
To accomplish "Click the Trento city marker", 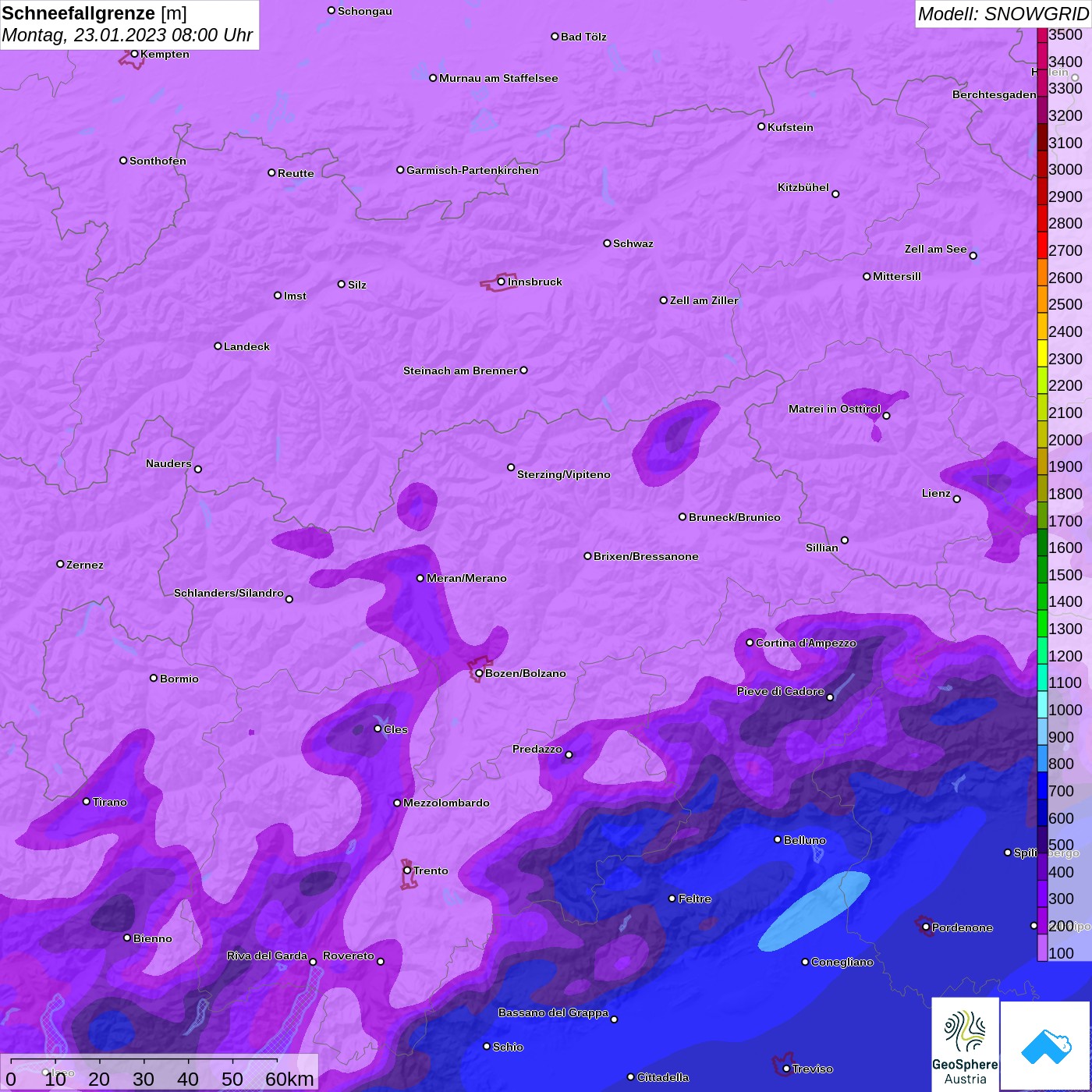I will [x=407, y=870].
